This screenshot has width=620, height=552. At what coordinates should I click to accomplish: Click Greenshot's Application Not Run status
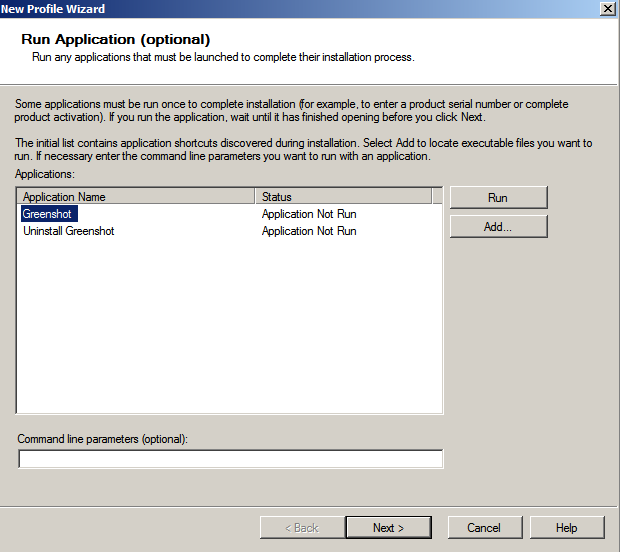pyautogui.click(x=309, y=214)
